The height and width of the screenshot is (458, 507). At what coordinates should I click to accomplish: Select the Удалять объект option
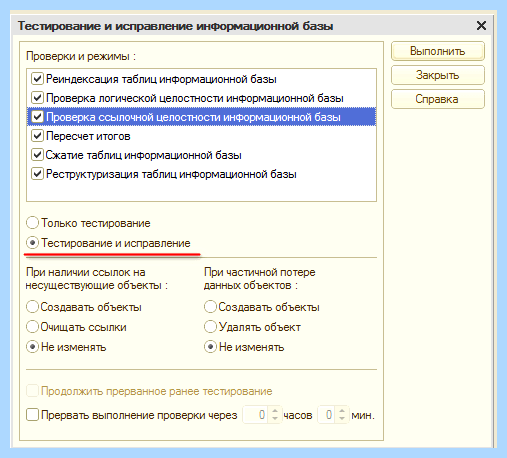(210, 327)
